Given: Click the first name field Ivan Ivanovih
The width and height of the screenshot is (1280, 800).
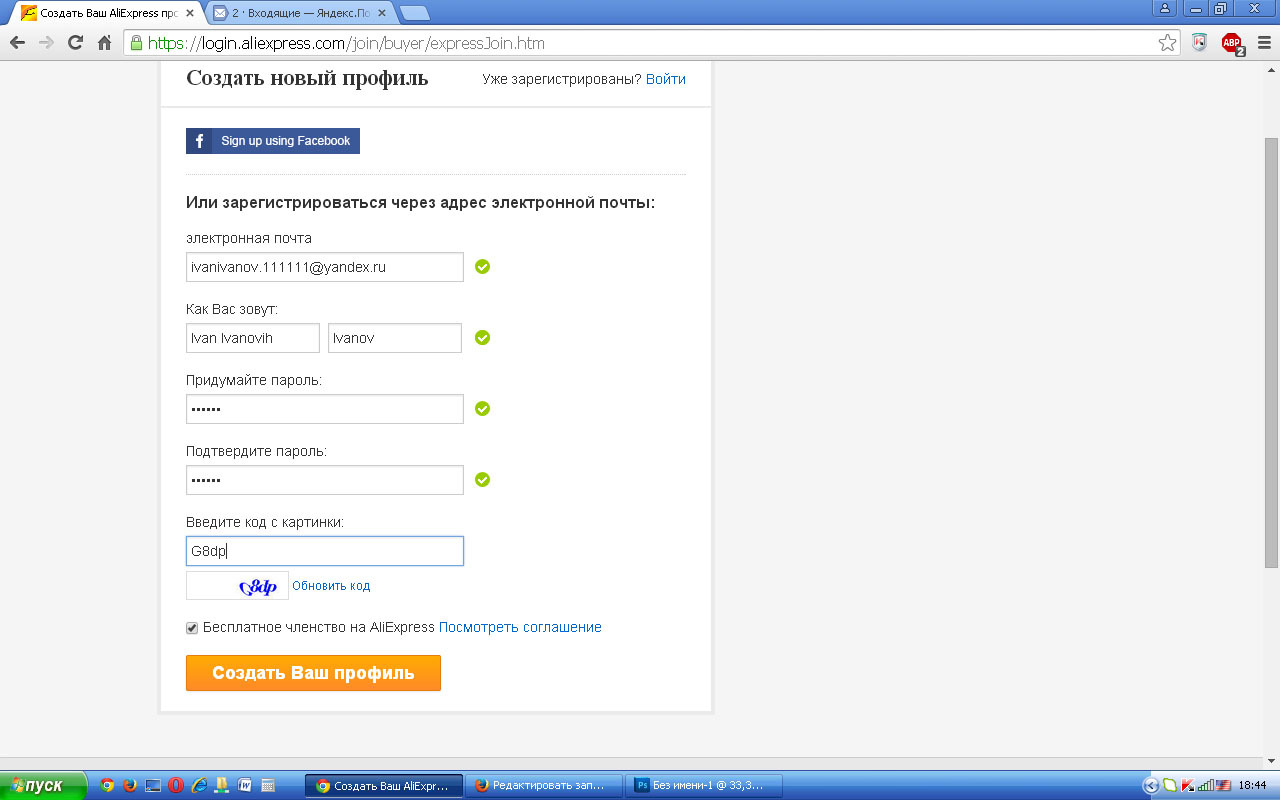Looking at the screenshot, I should pos(253,338).
